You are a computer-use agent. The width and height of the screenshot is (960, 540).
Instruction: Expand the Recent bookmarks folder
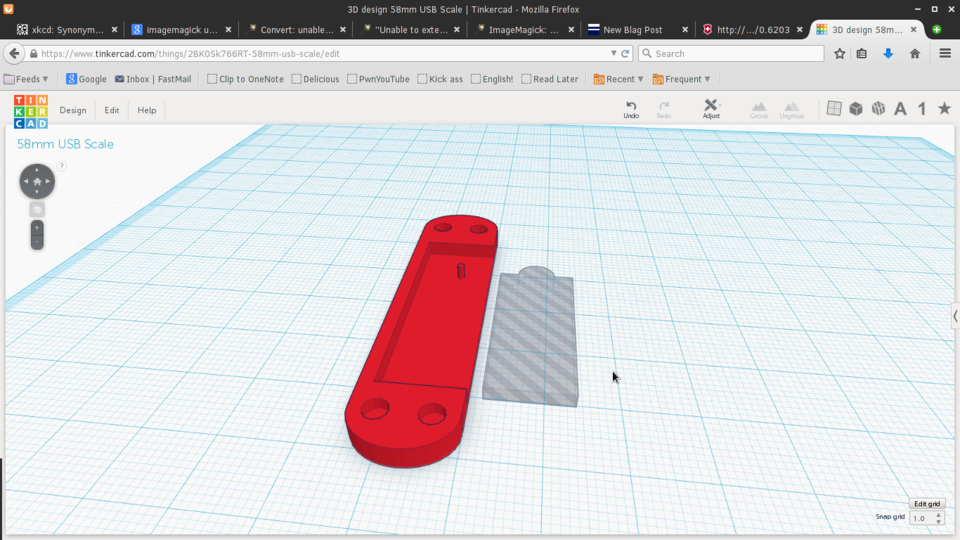coord(618,79)
